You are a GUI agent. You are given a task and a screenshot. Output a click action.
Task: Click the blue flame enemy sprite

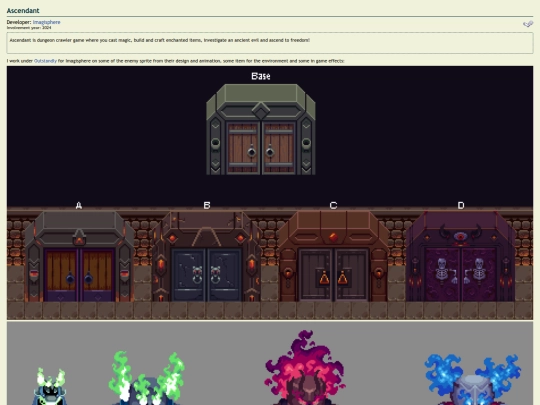coord(472,379)
